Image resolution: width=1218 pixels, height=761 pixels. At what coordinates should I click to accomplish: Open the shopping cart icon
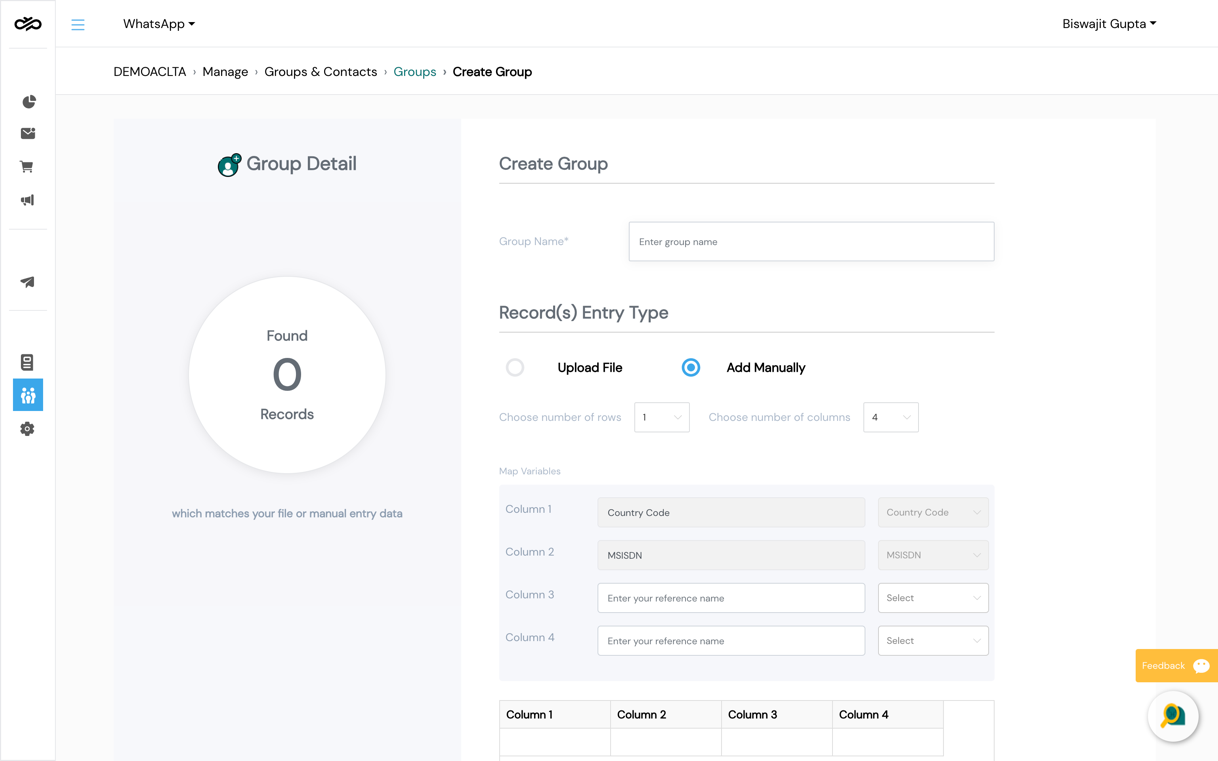[27, 167]
